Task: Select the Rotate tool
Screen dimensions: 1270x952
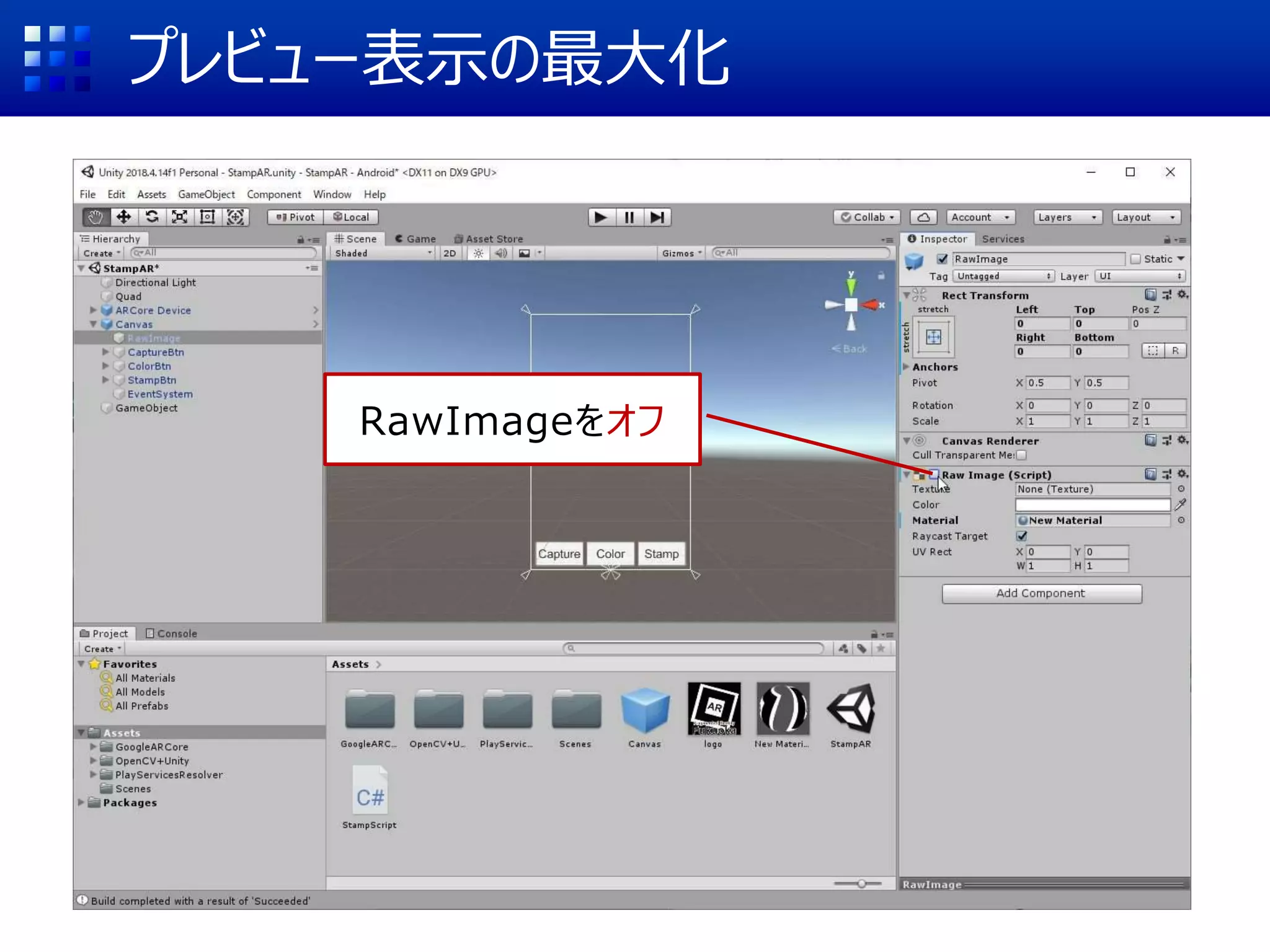Action: tap(152, 217)
